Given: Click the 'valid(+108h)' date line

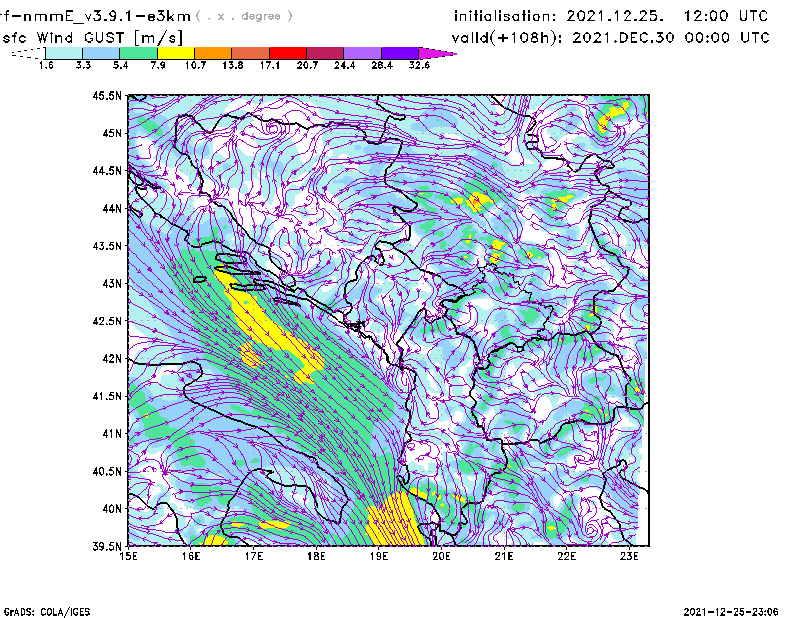Looking at the screenshot, I should (611, 38).
